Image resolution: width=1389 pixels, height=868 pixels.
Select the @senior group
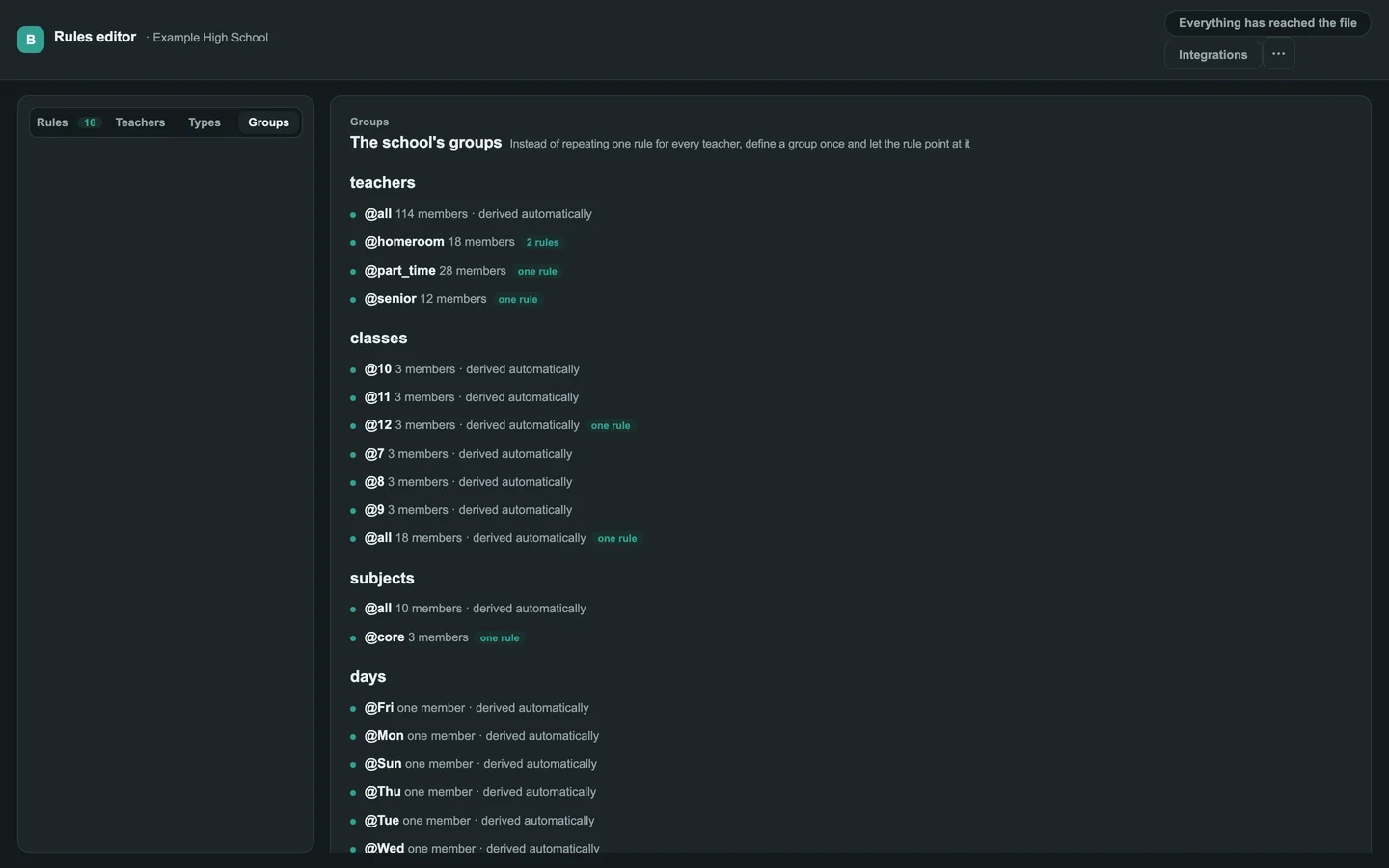point(391,299)
